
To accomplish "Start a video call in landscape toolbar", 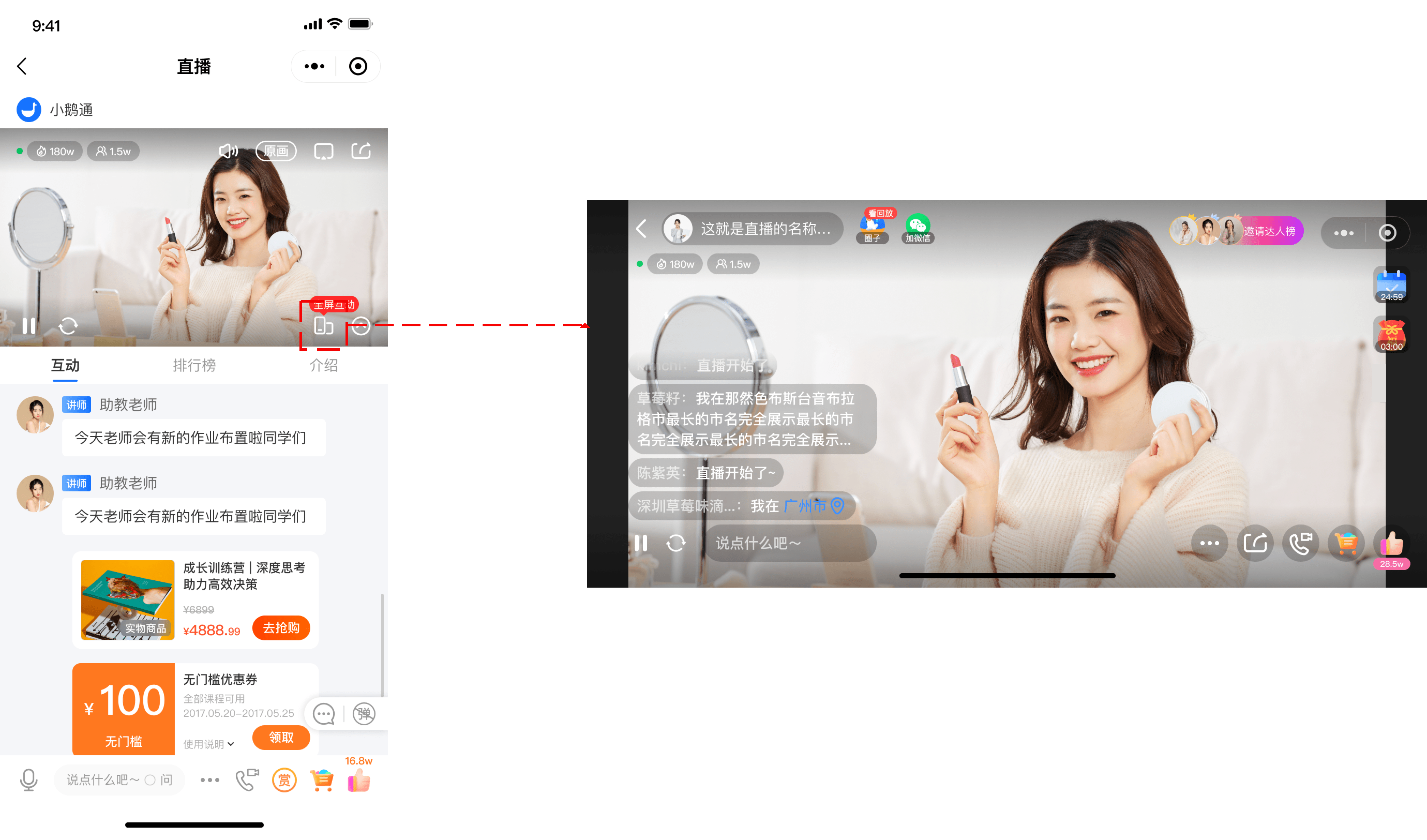I will tap(1301, 543).
